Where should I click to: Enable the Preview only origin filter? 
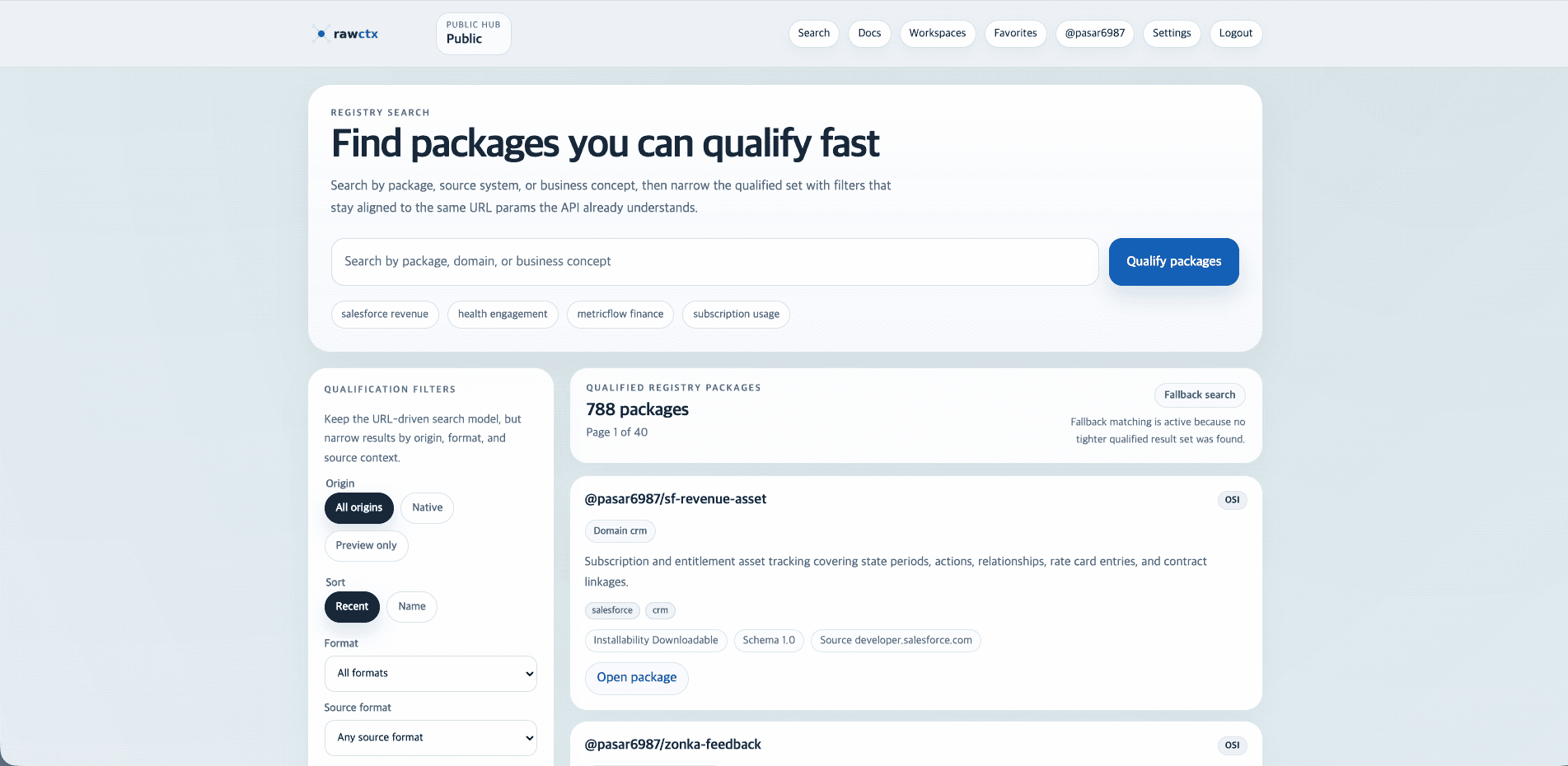[x=366, y=546]
